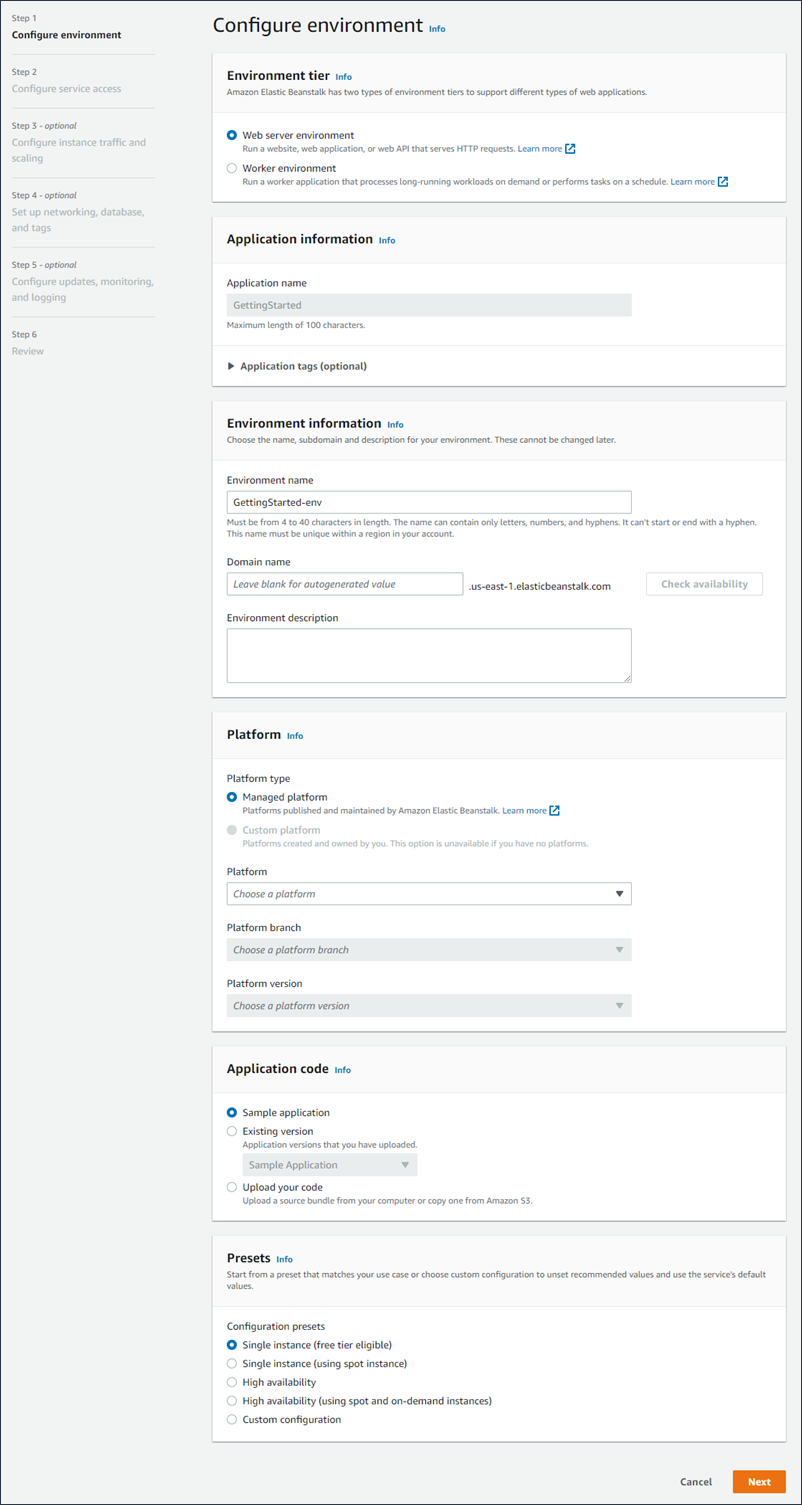Image resolution: width=802 pixels, height=1505 pixels.
Task: Choose the Upload your code option
Action: [x=231, y=1187]
